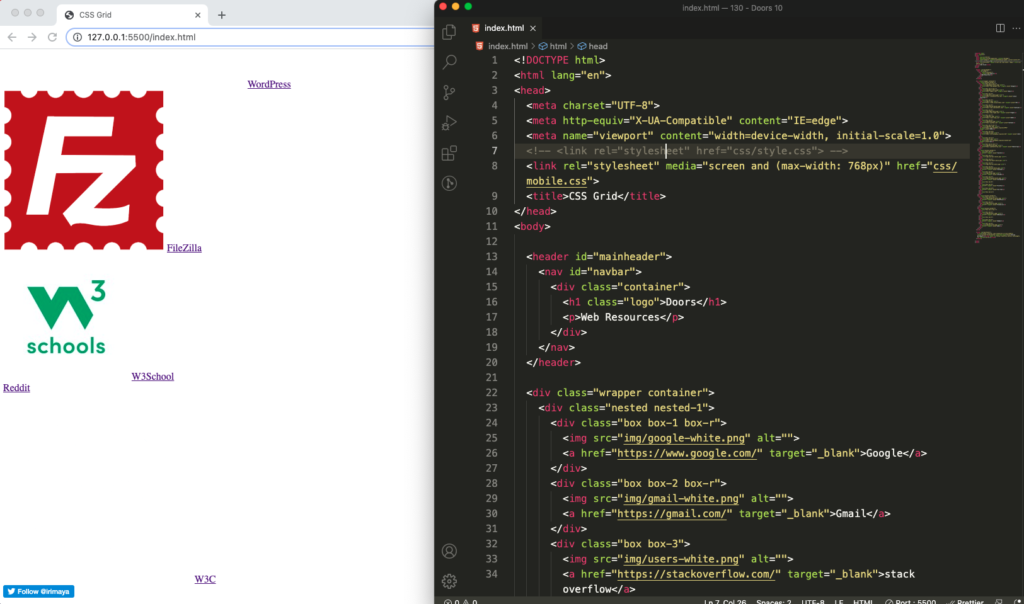The height and width of the screenshot is (604, 1024).
Task: Click the https://stackoverflow.com/ URL in code
Action: (696, 574)
